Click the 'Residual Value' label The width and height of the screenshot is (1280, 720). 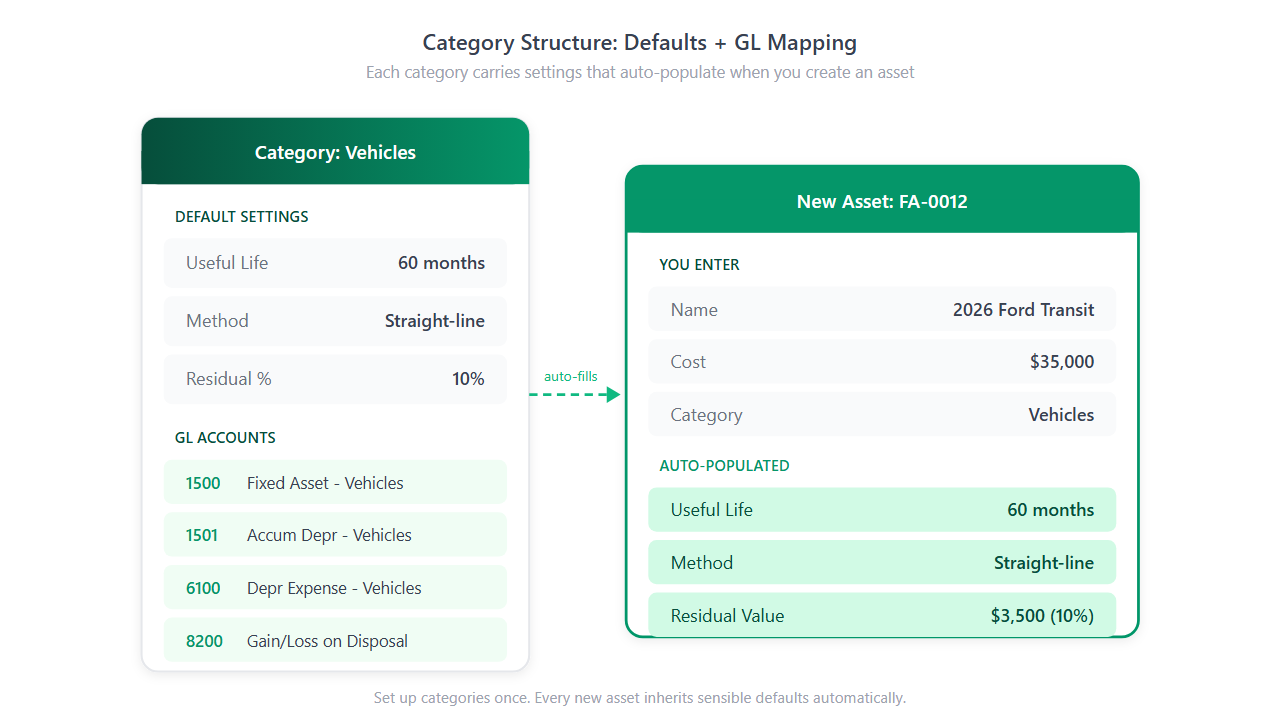[x=727, y=616]
